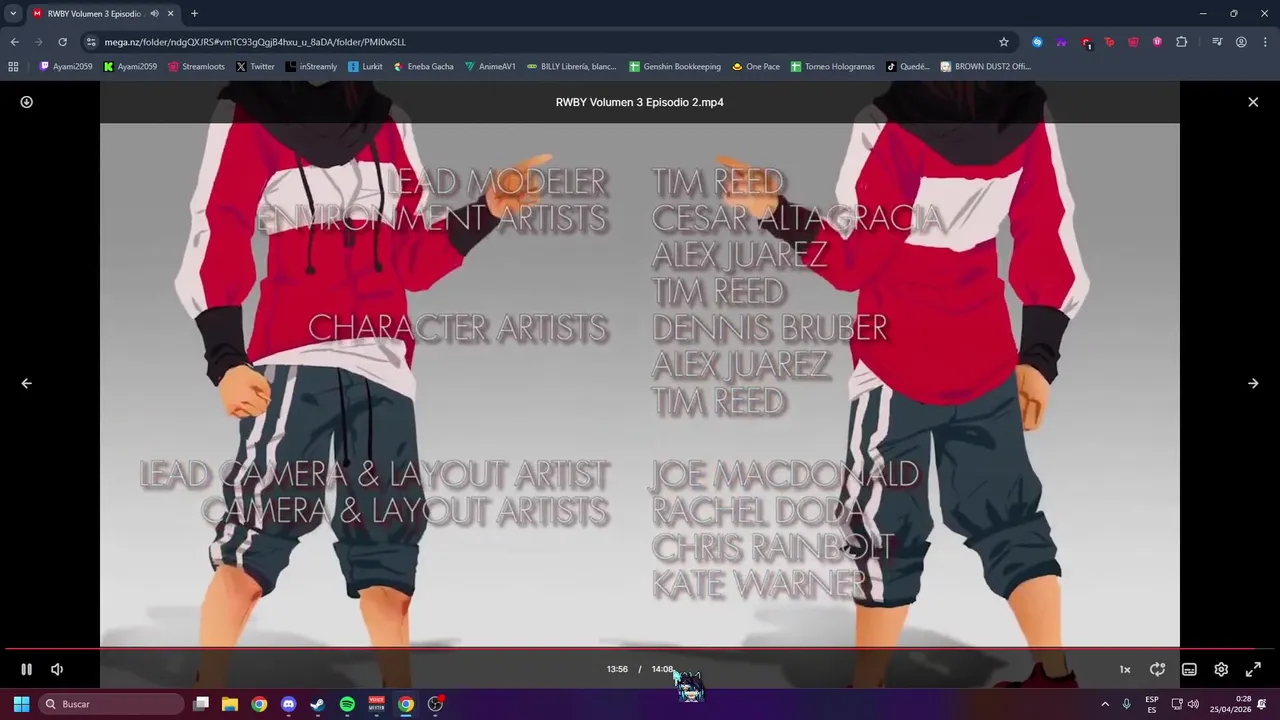Image resolution: width=1280 pixels, height=720 pixels.
Task: Open the apps grid in bookmarks bar
Action: (x=13, y=67)
